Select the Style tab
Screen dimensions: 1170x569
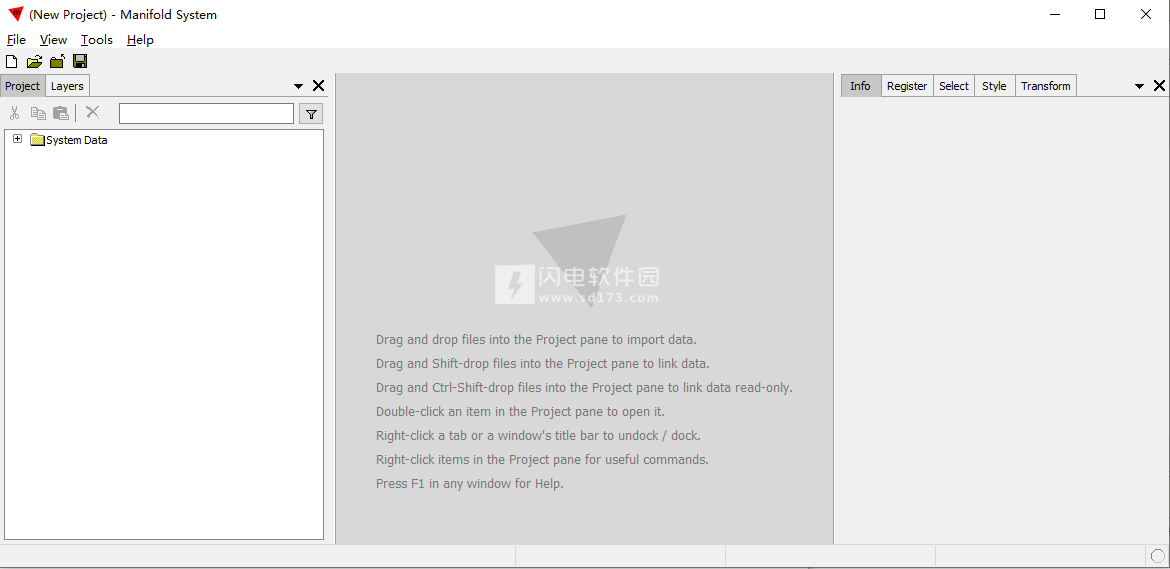(x=994, y=86)
